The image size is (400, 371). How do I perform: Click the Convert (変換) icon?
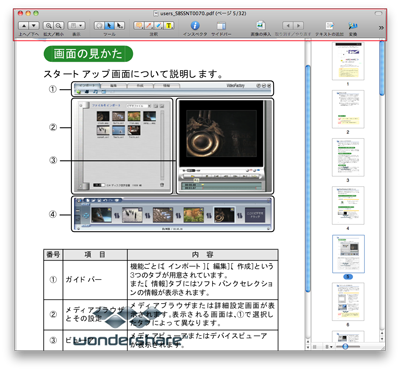(x=353, y=26)
